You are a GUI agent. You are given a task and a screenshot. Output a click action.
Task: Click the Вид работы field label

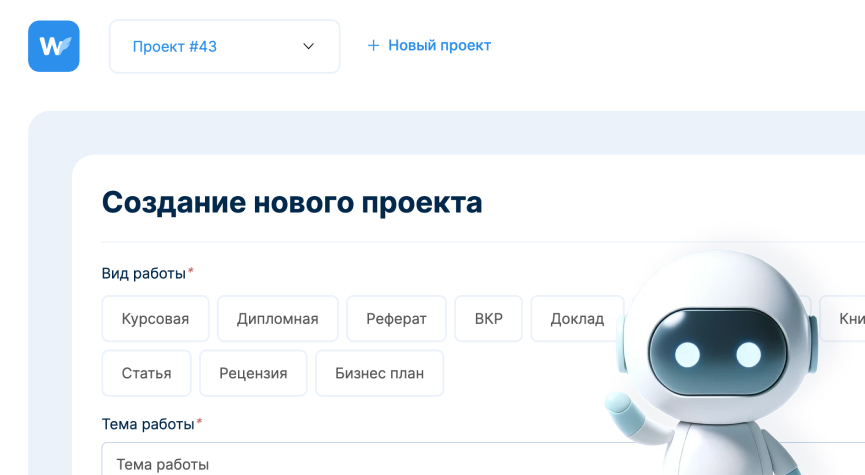(144, 273)
